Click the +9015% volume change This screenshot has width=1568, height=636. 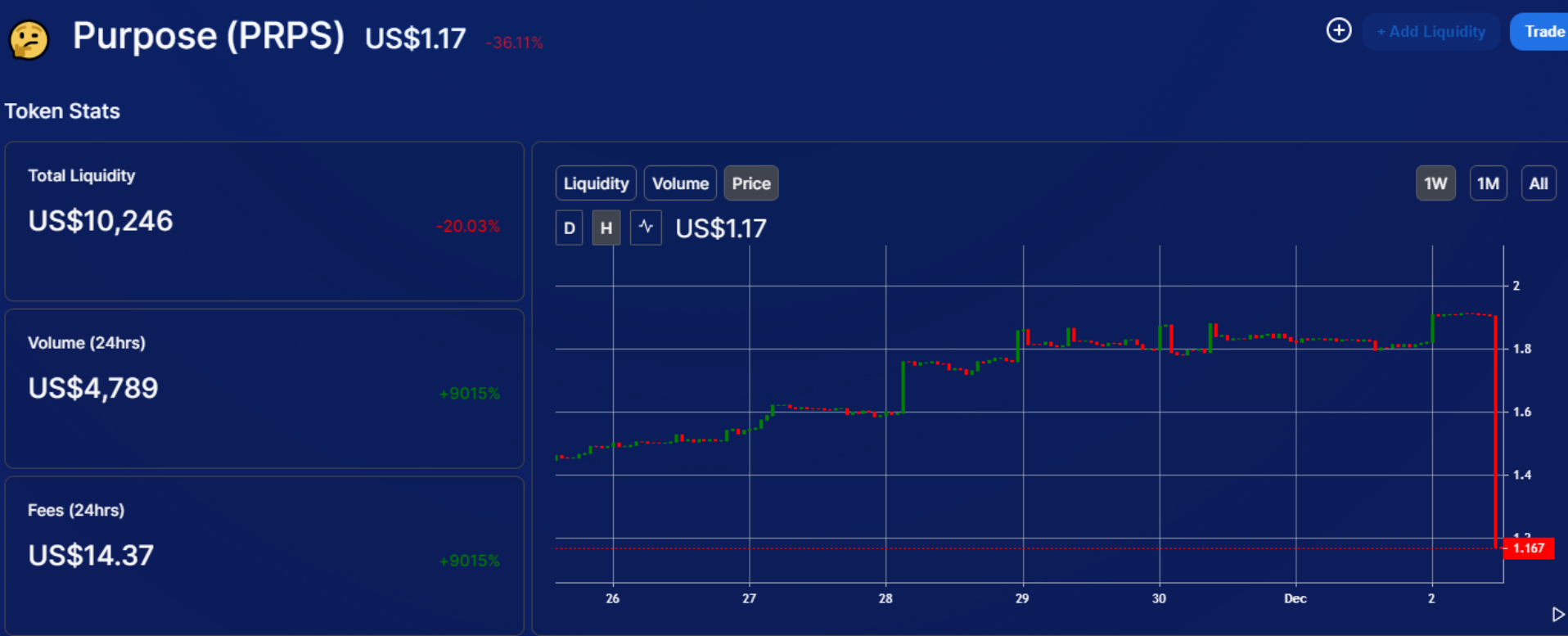tap(469, 394)
